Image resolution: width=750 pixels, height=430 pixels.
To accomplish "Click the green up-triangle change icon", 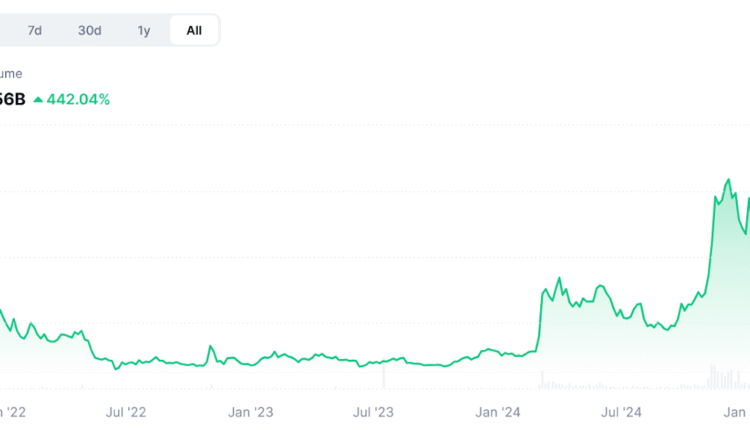I will click(38, 99).
